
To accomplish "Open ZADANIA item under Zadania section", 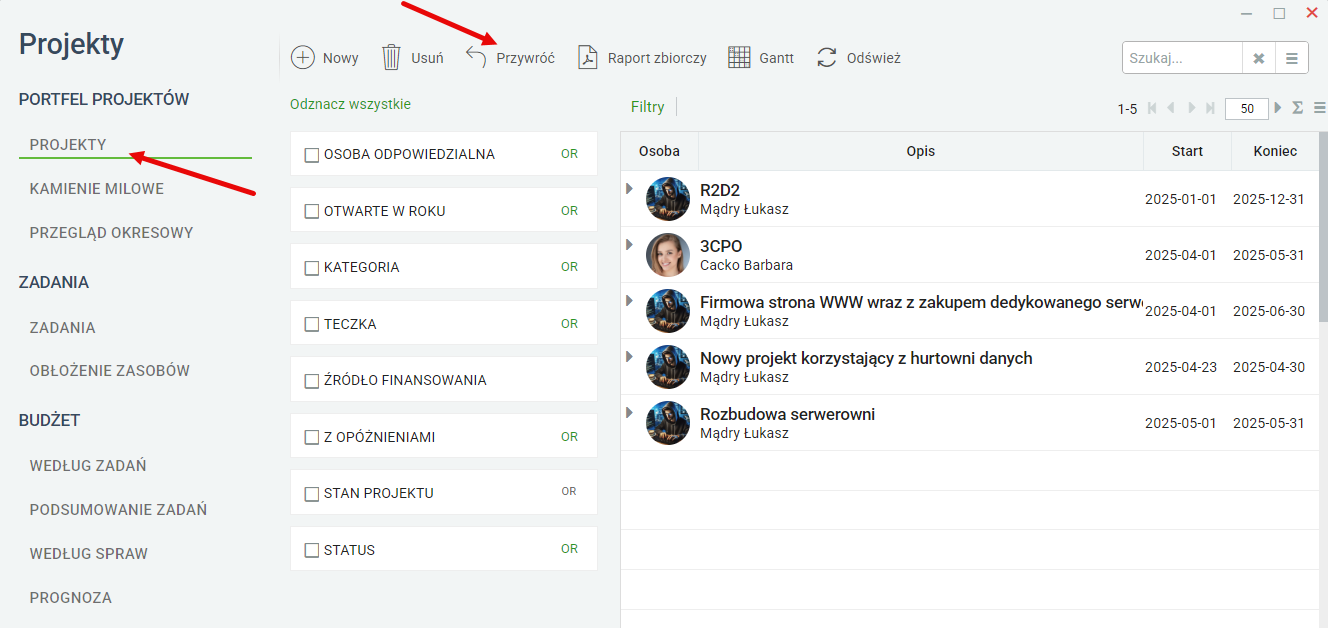I will [x=63, y=327].
